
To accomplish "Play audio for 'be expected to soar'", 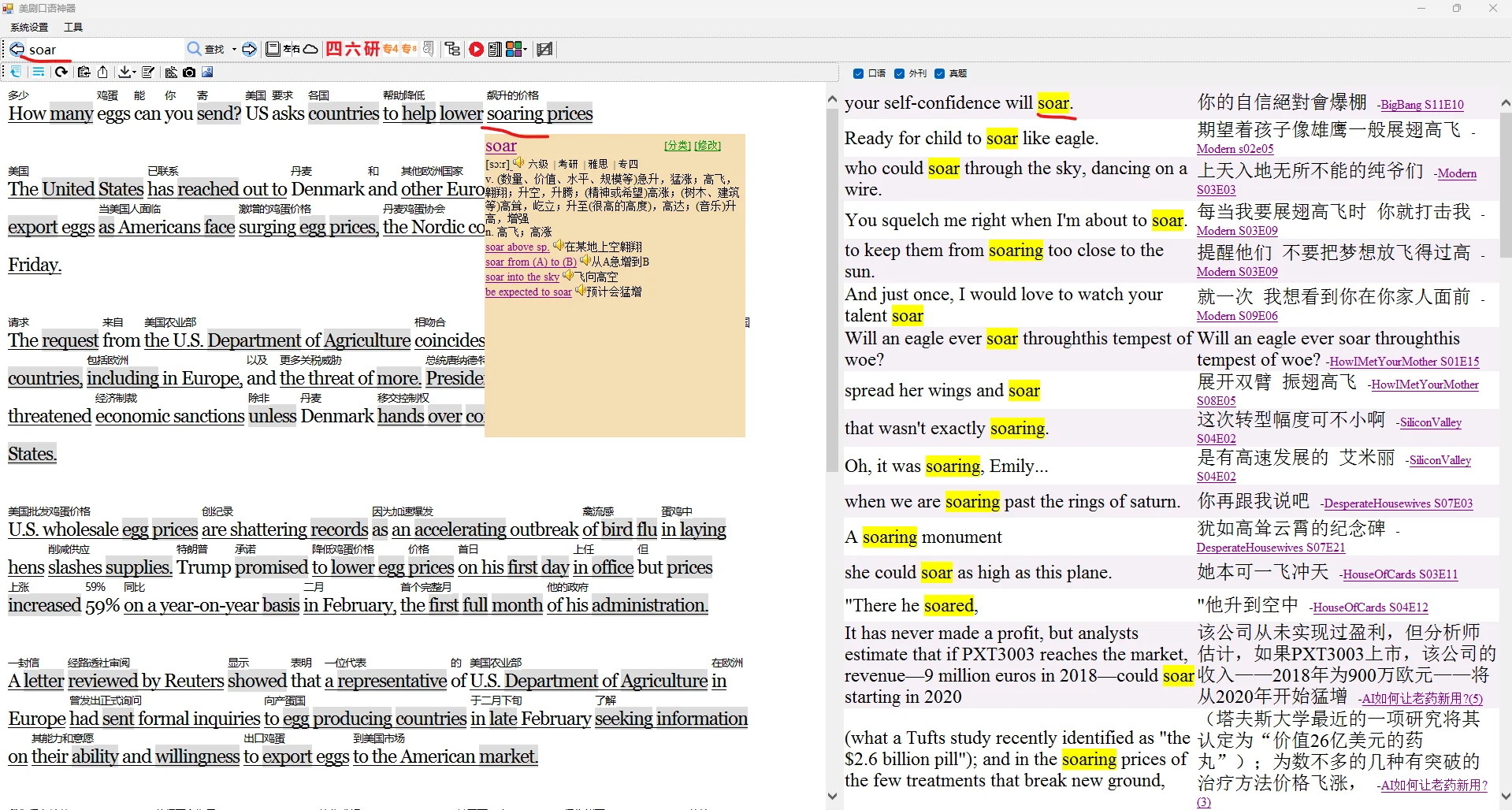I will (x=581, y=291).
